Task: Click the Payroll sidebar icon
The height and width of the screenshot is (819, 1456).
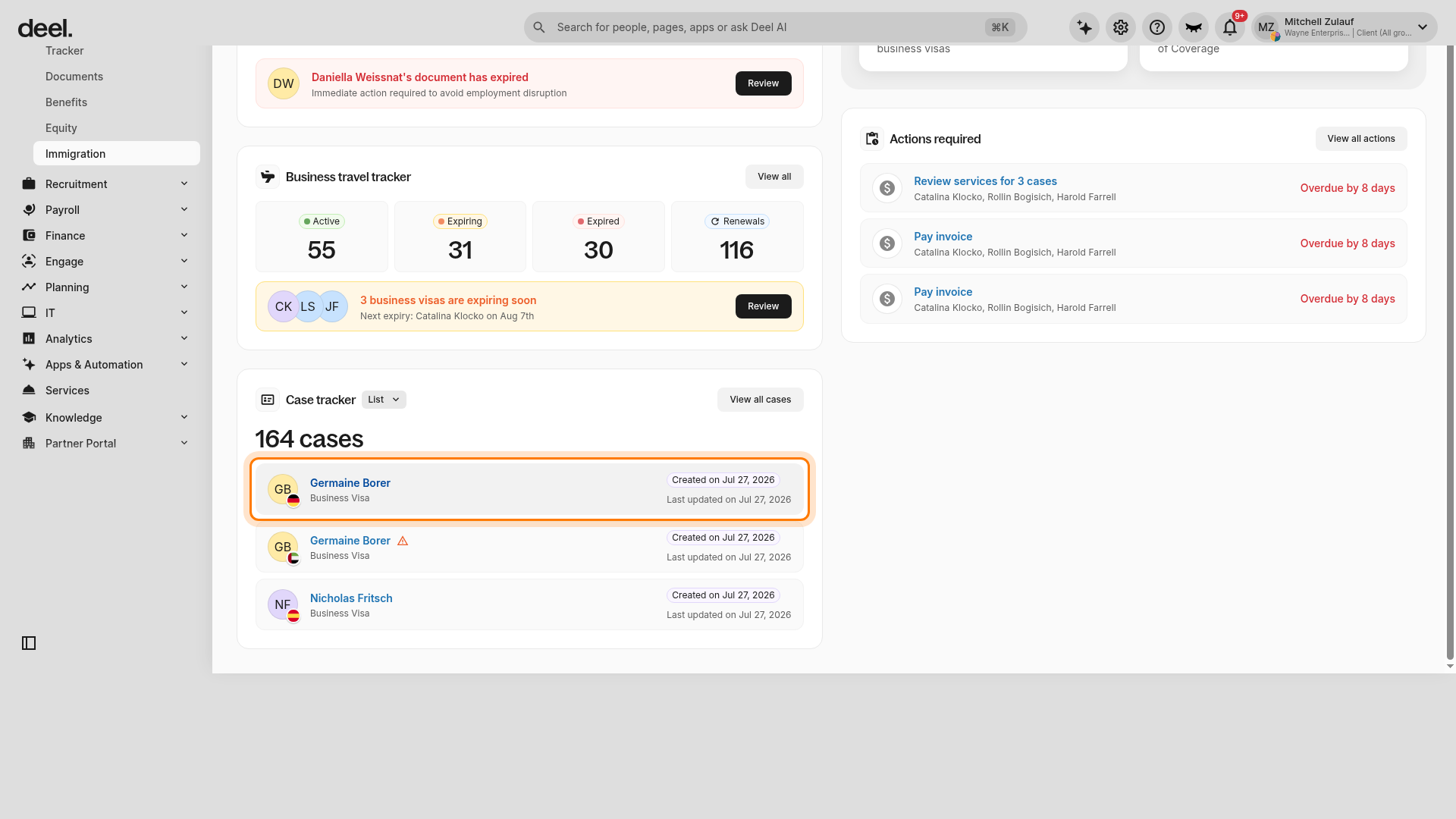Action: pos(29,209)
